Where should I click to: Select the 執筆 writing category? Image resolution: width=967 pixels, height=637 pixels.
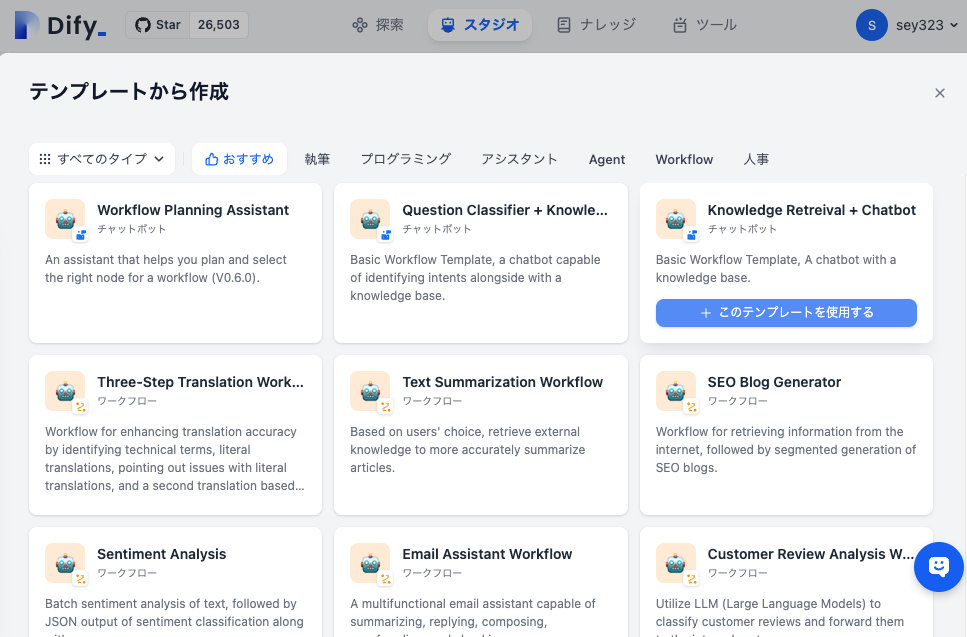click(317, 159)
